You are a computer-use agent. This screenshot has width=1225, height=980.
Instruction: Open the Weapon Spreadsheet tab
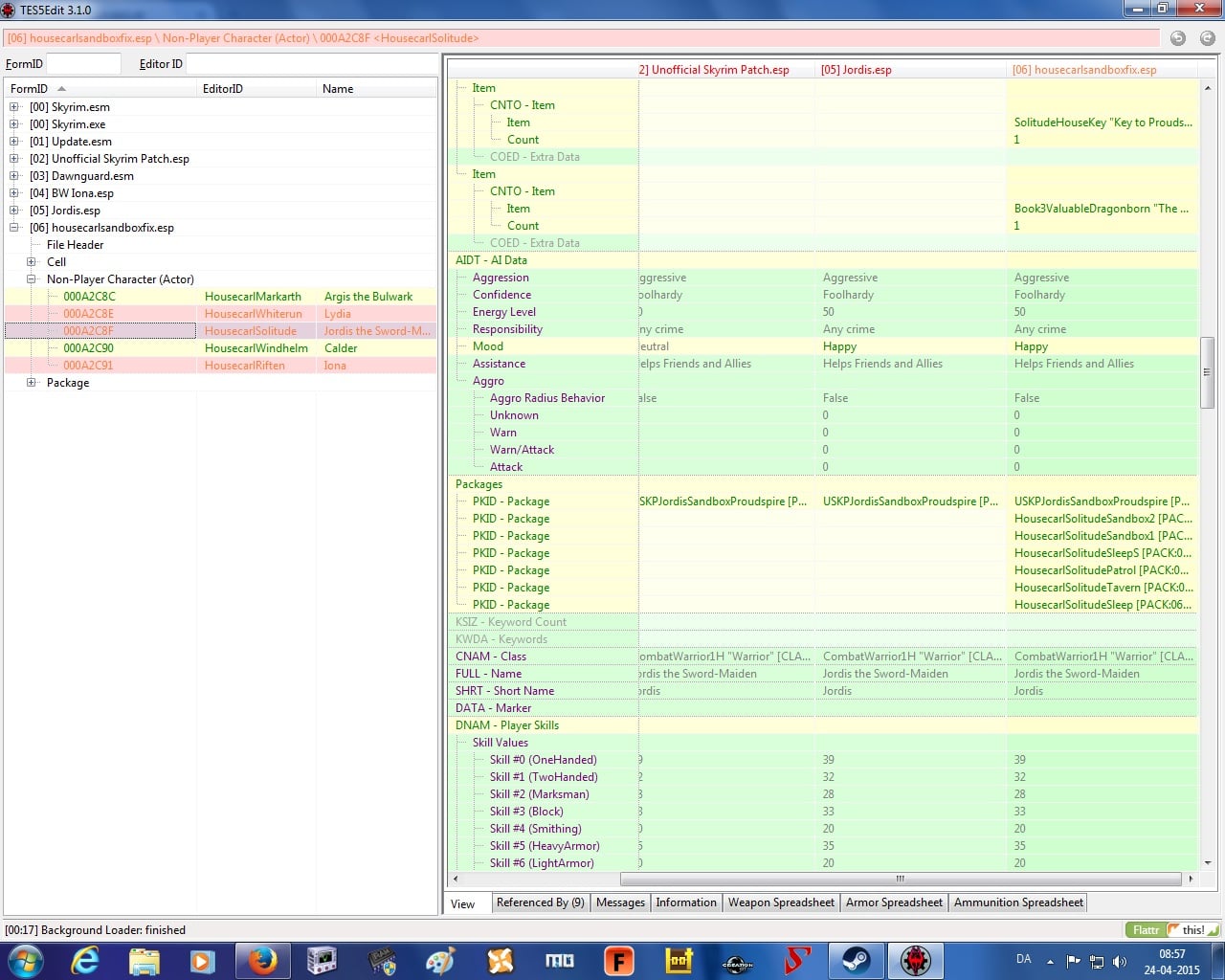point(781,902)
